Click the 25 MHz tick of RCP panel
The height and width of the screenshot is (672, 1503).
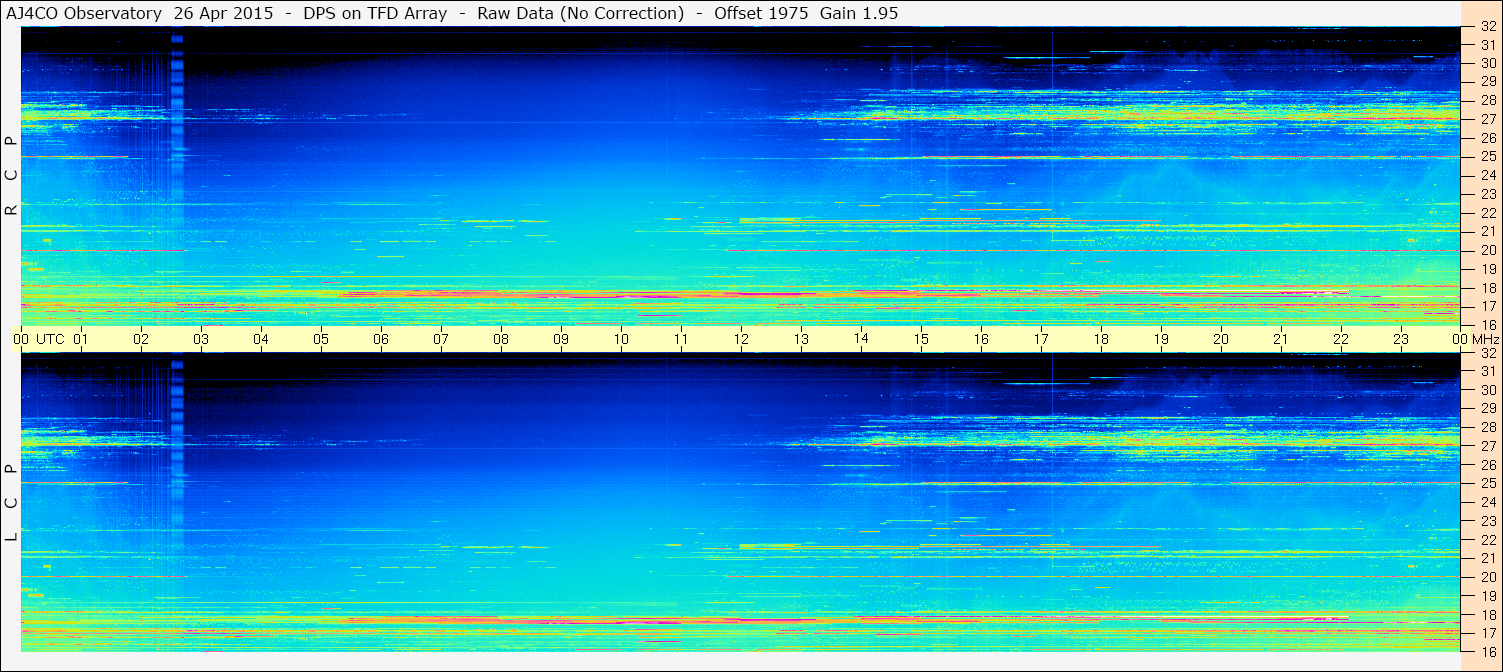coord(1487,157)
